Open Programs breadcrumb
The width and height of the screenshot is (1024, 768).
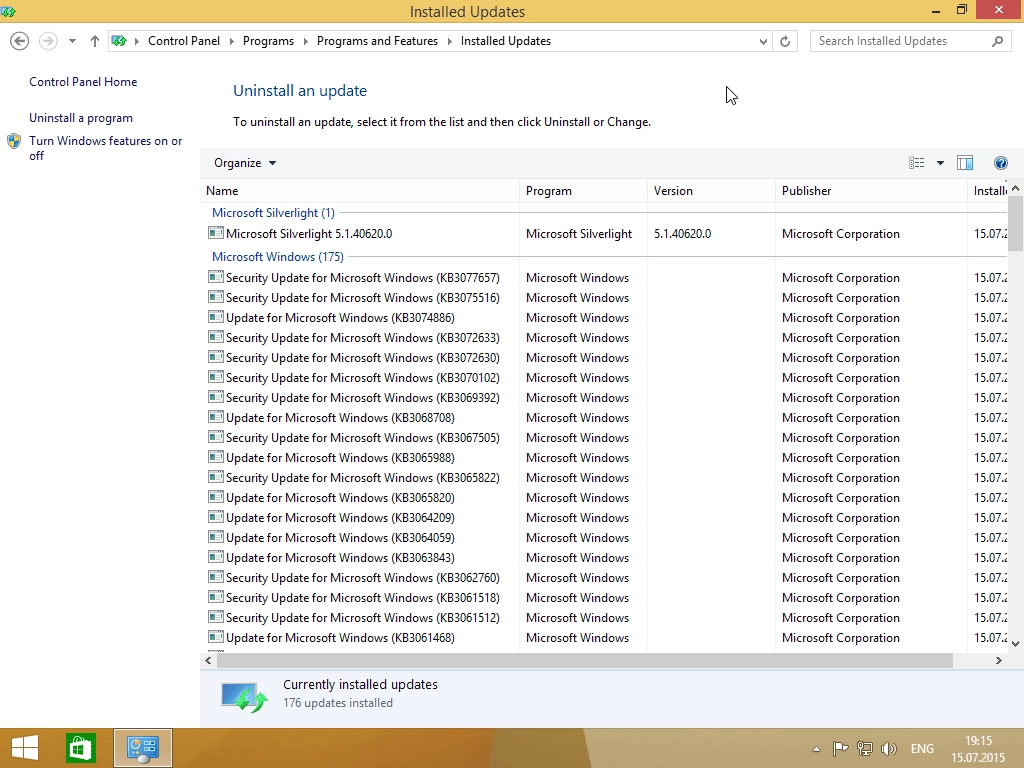point(268,41)
